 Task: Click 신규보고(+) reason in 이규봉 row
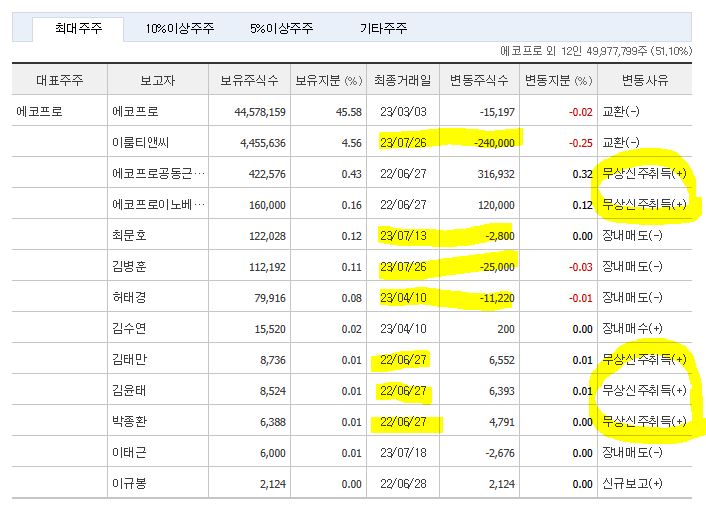click(x=632, y=483)
